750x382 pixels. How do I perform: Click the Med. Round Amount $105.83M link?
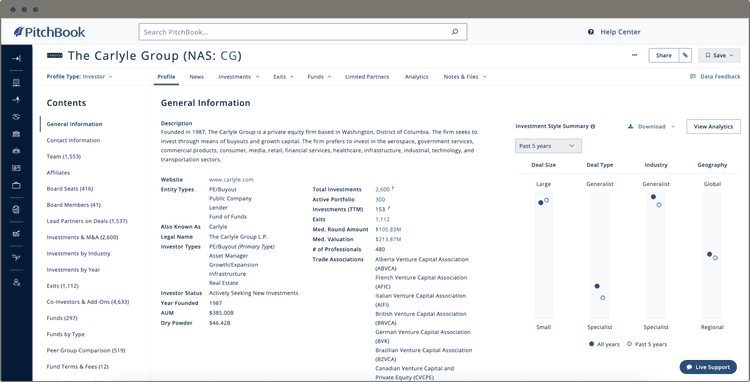(388, 229)
